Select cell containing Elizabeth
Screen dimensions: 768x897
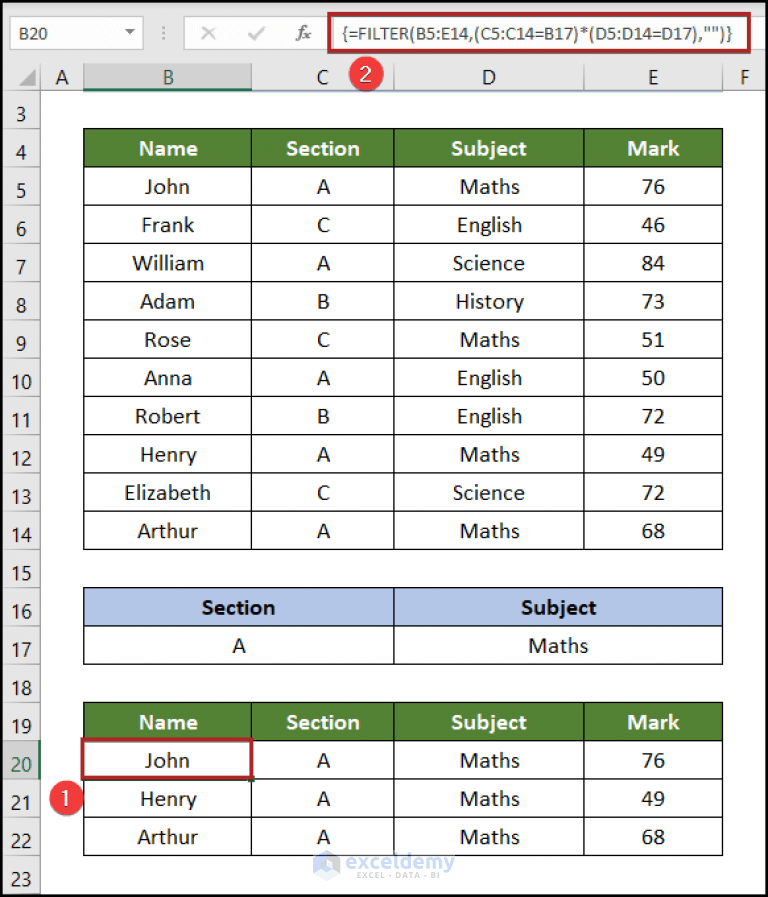pos(167,492)
